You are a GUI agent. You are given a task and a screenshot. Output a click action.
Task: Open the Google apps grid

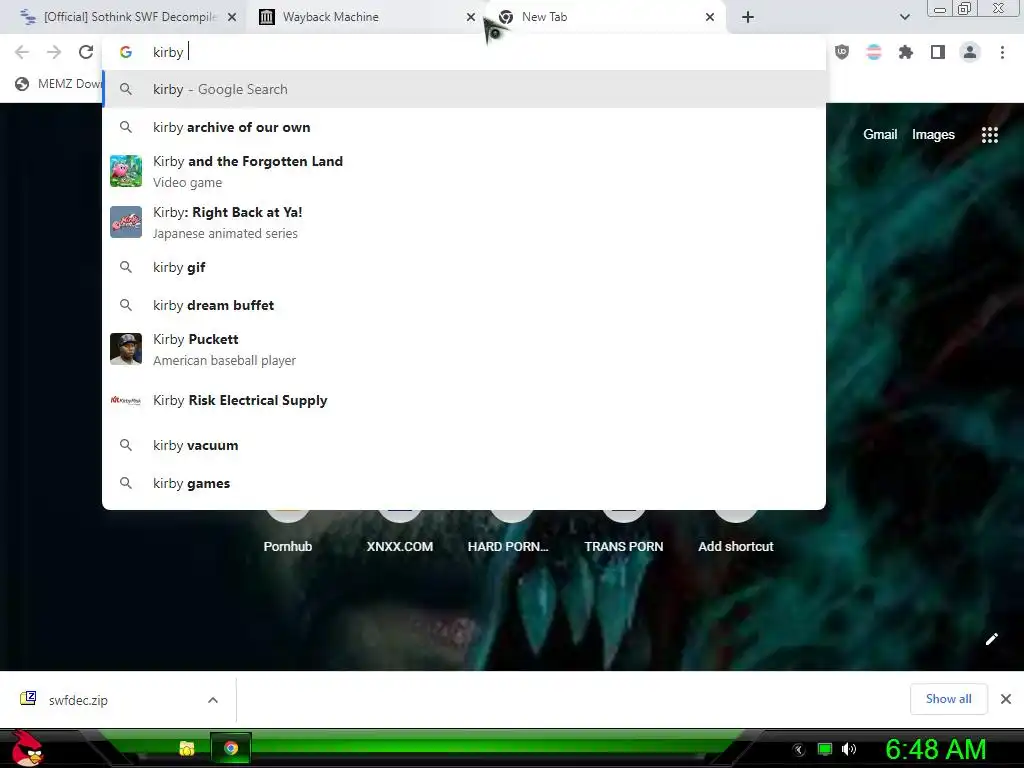coord(989,135)
